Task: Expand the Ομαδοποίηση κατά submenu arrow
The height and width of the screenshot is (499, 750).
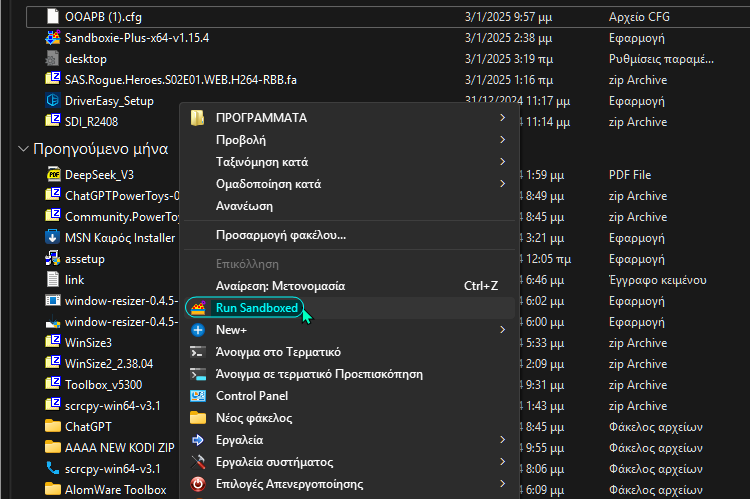Action: [x=502, y=183]
